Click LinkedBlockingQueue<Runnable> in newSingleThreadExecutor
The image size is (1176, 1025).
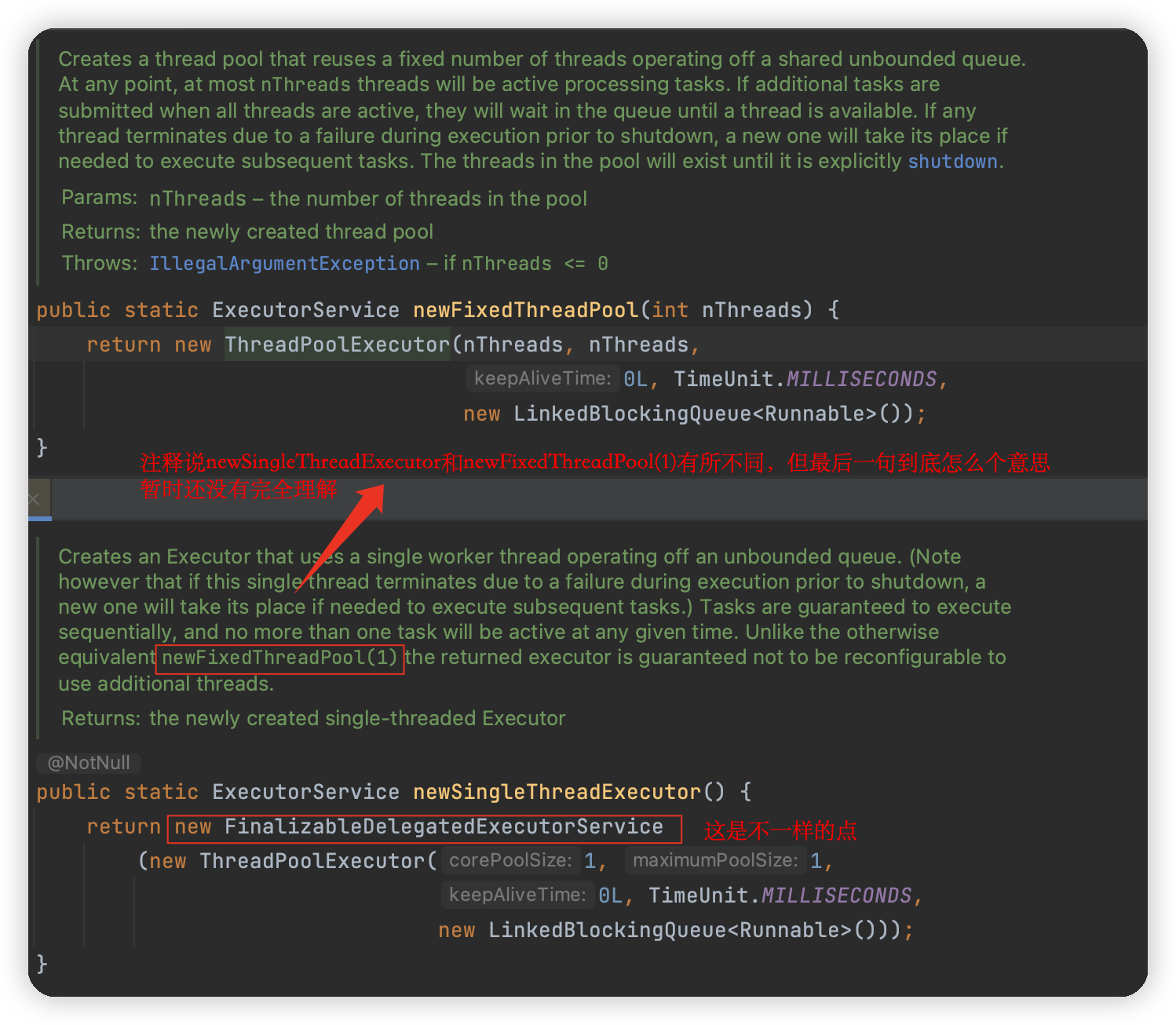click(670, 930)
